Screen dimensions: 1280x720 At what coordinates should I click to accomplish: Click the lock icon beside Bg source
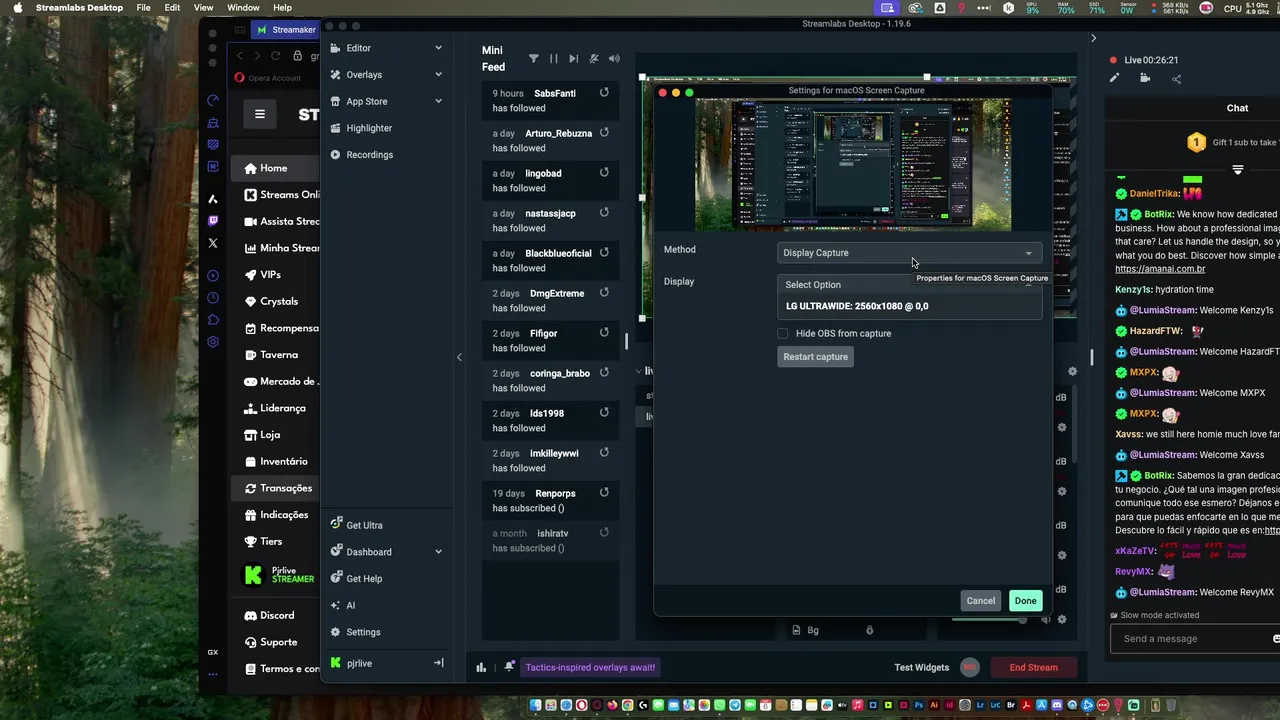pyautogui.click(x=869, y=630)
